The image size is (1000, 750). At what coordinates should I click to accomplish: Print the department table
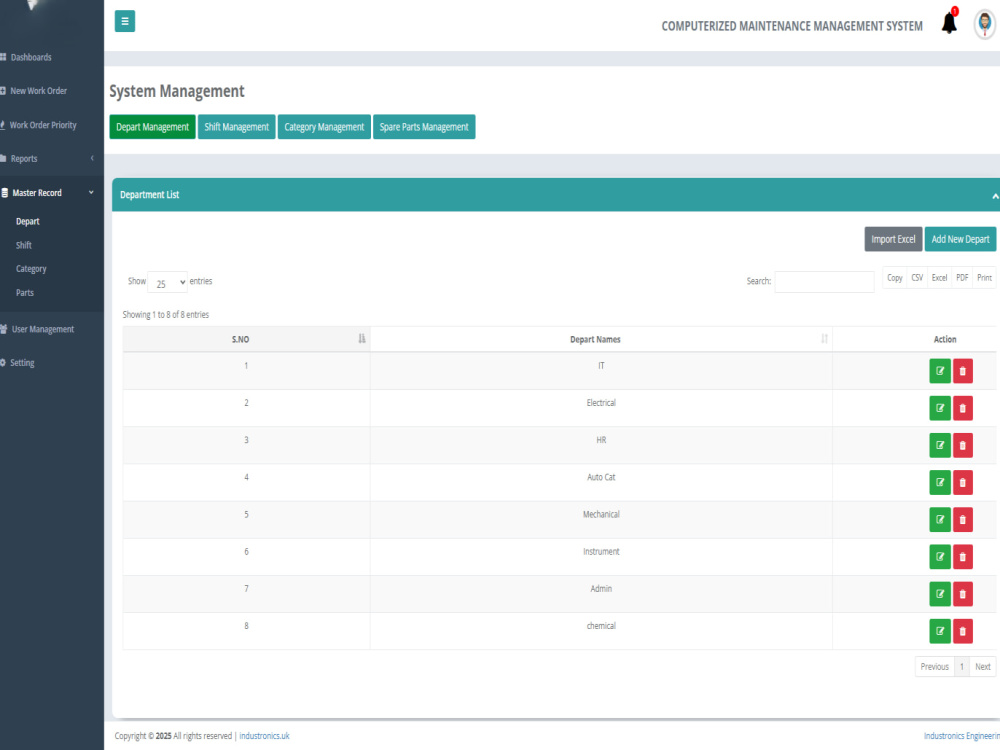(984, 278)
